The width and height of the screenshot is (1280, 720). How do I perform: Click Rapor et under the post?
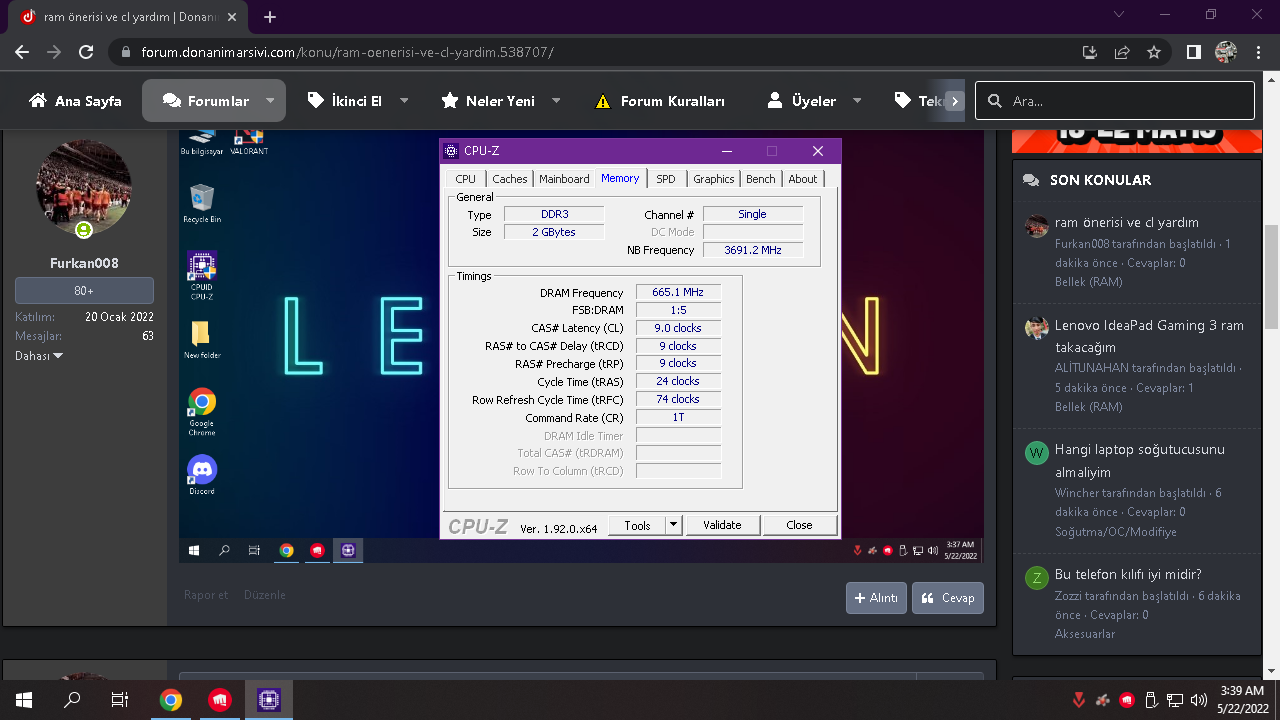pos(206,595)
